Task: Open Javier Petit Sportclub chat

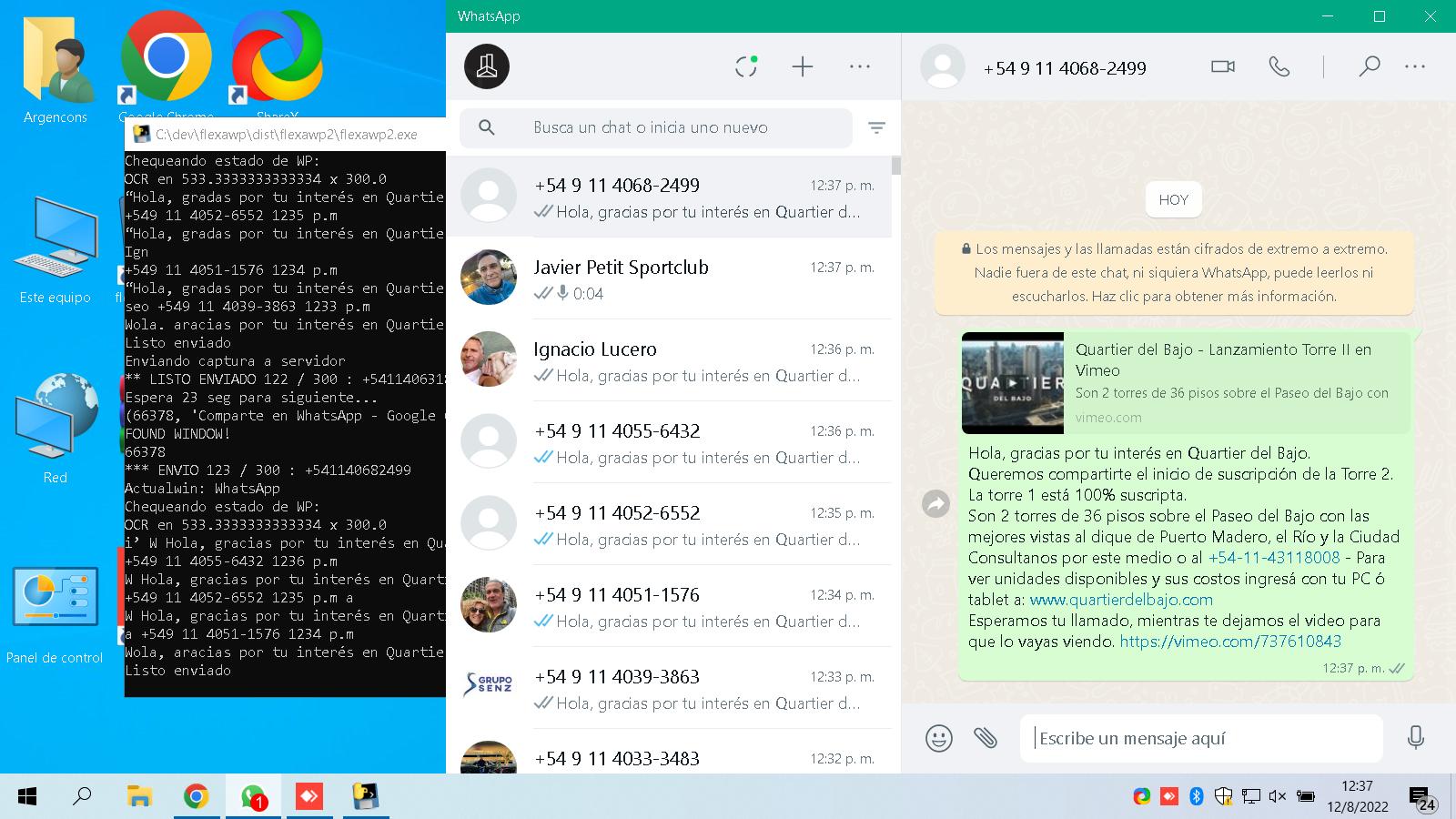Action: click(669, 279)
